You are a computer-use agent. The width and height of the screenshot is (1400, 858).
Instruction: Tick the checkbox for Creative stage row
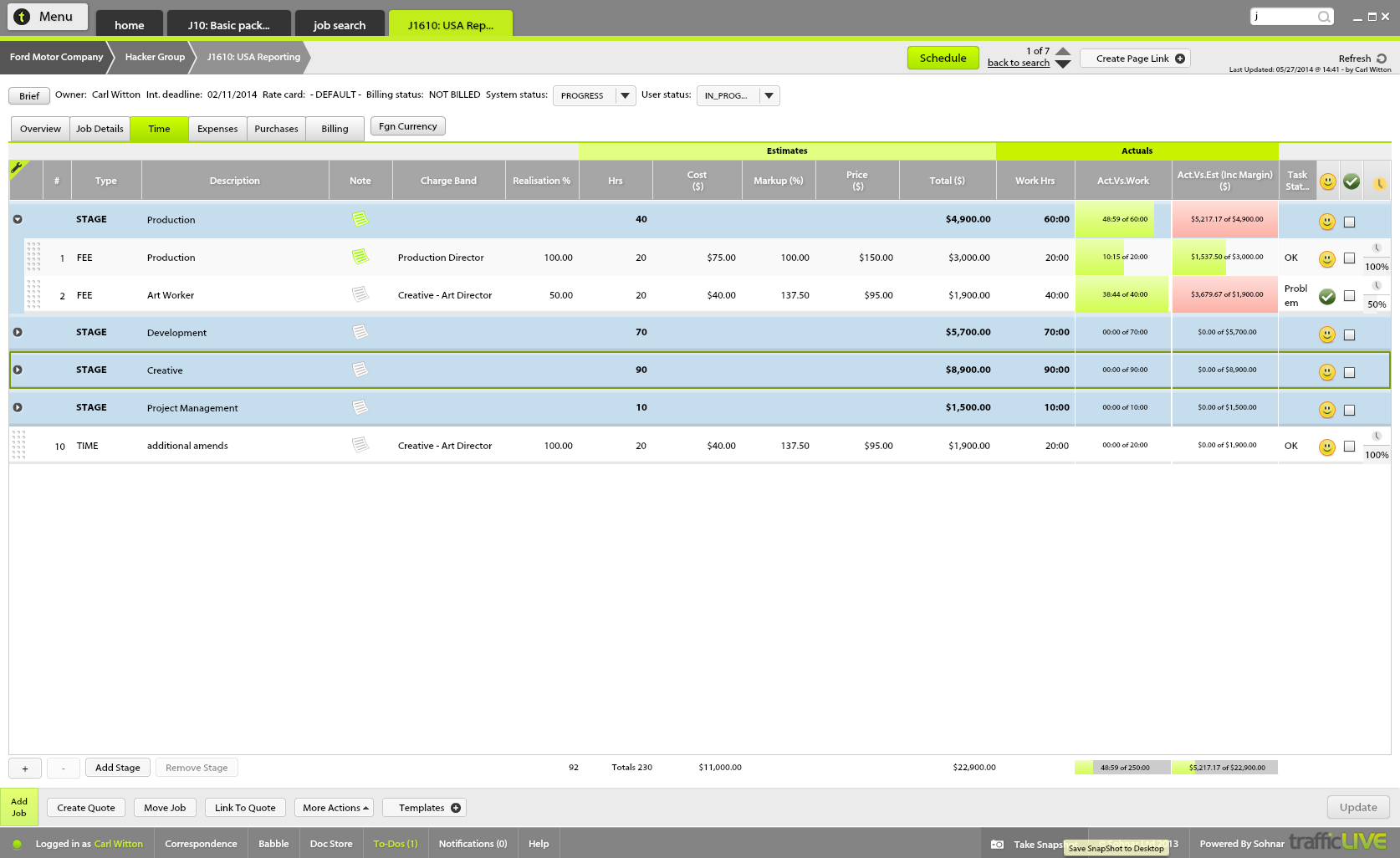click(1349, 373)
